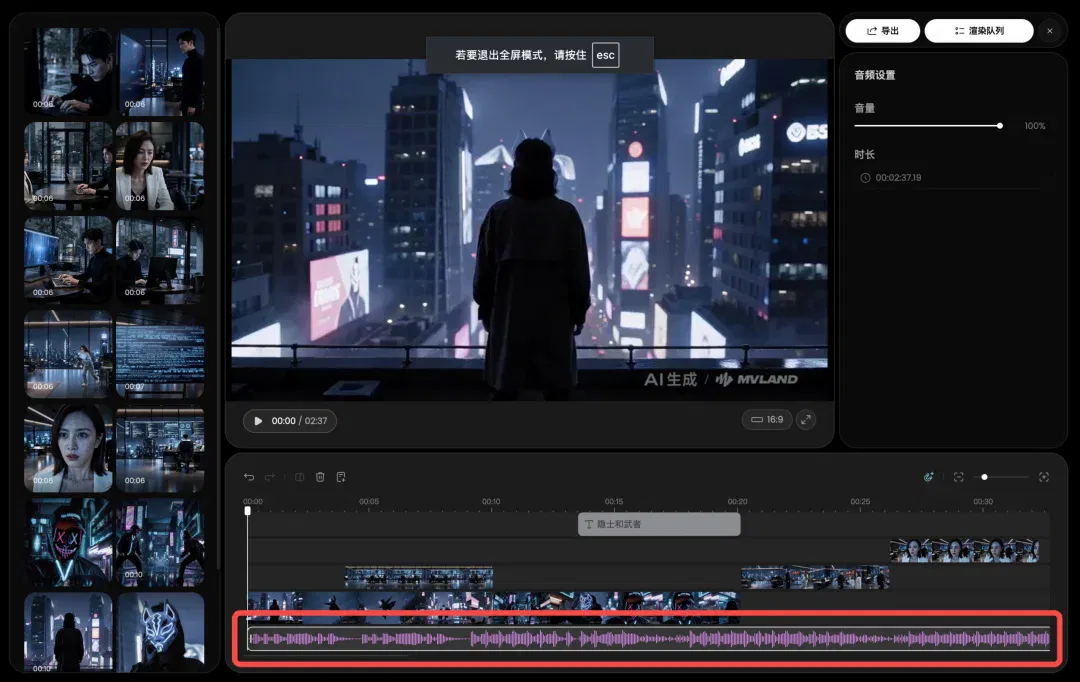This screenshot has height=682, width=1080.
Task: Select the woman running in hall thumbnail
Action: (x=68, y=353)
